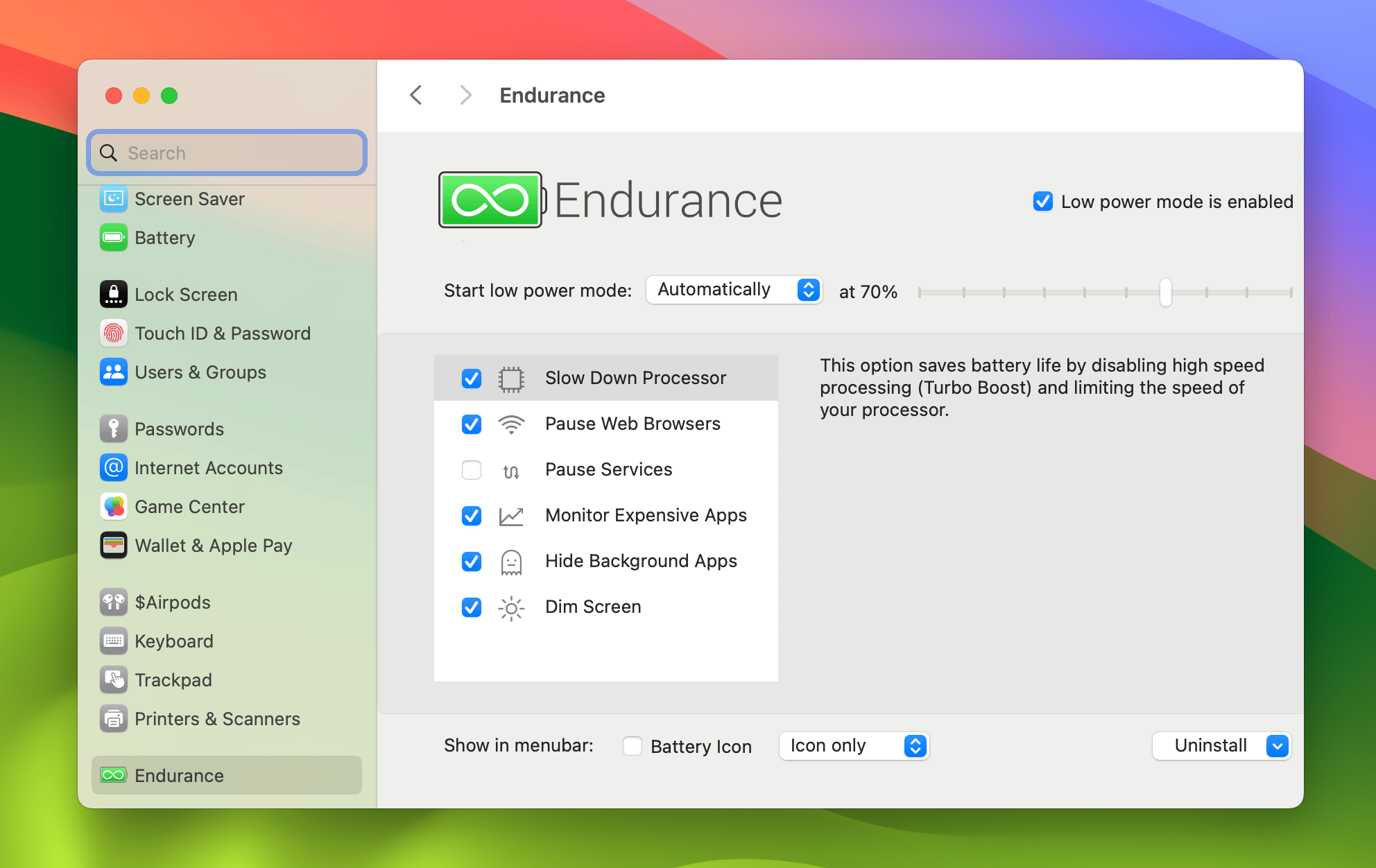Uncheck the Dim Screen checkbox
1376x868 pixels.
pos(472,607)
